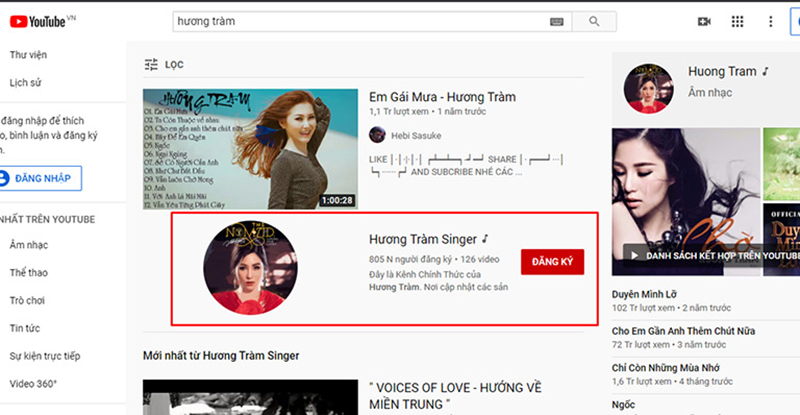
Task: Open the LỌC filter label
Action: (174, 65)
